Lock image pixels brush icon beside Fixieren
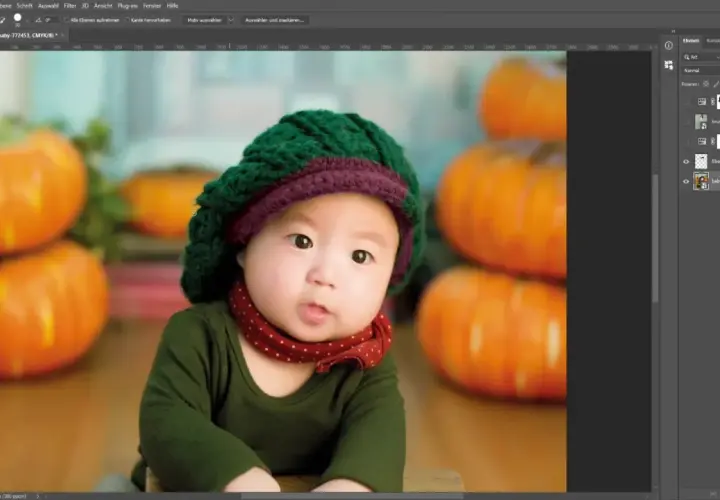The height and width of the screenshot is (500, 720). 716,84
